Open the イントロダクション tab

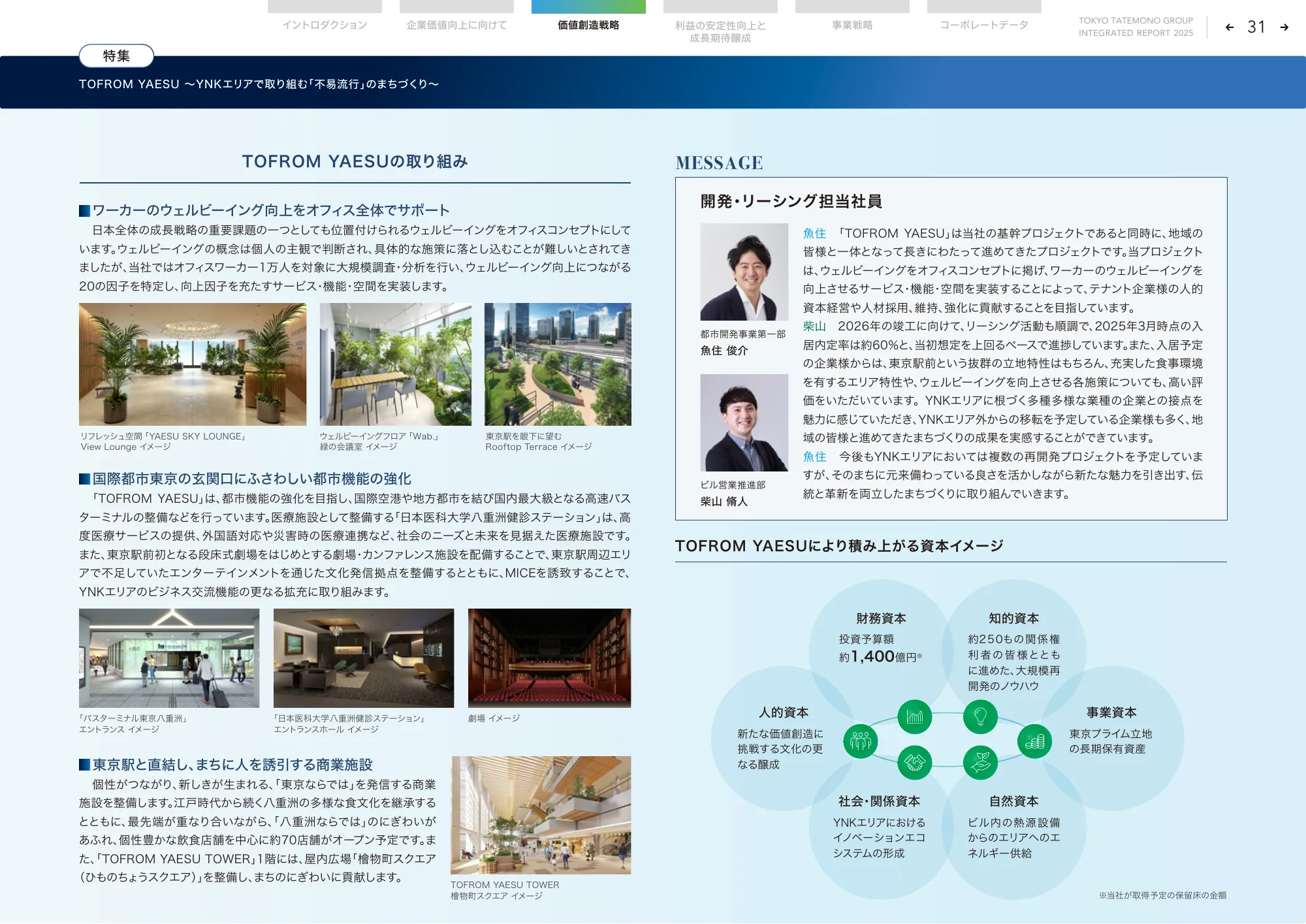[325, 25]
